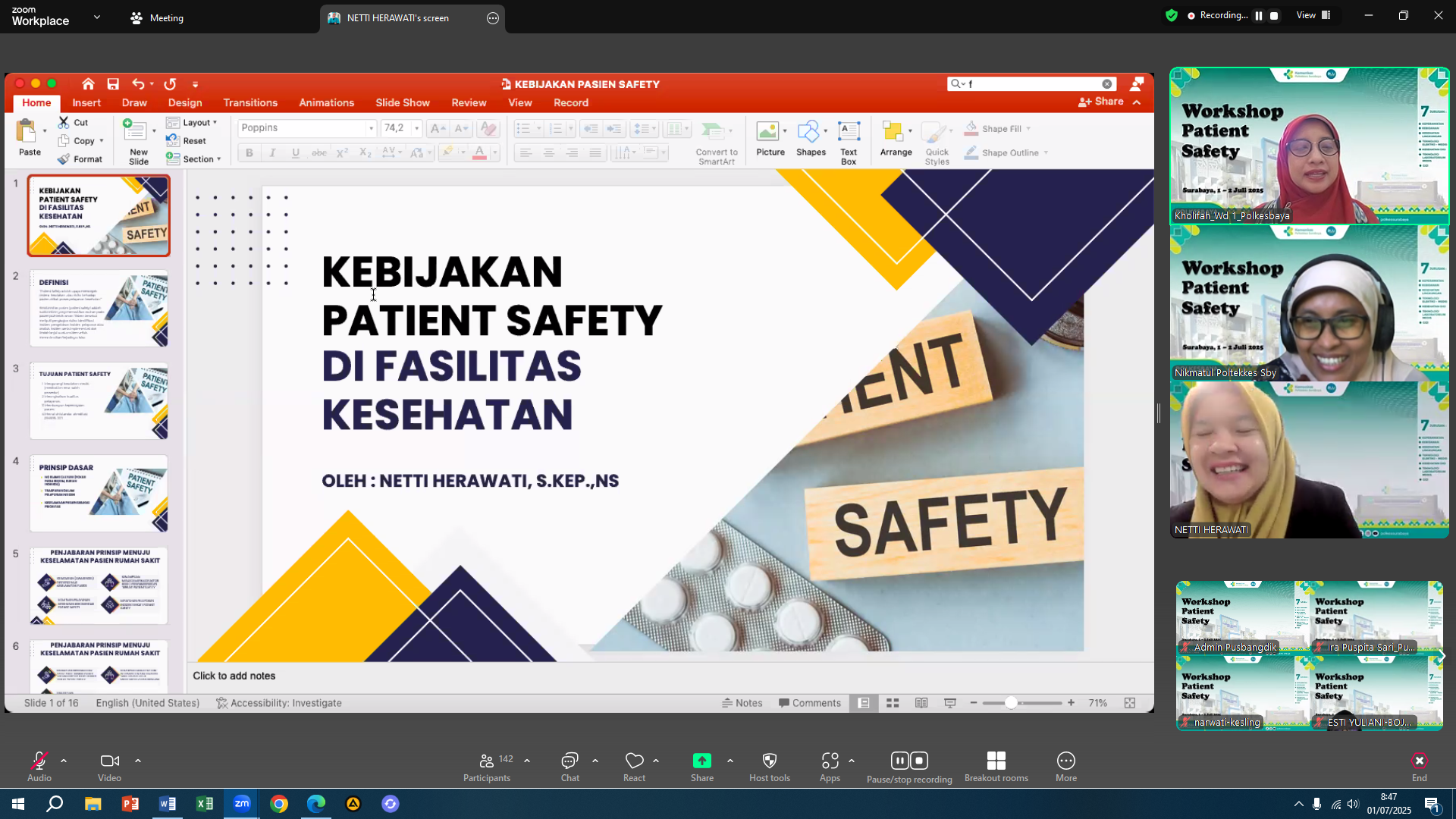Image resolution: width=1456 pixels, height=819 pixels.
Task: Start slide show from status bar
Action: pos(949,703)
